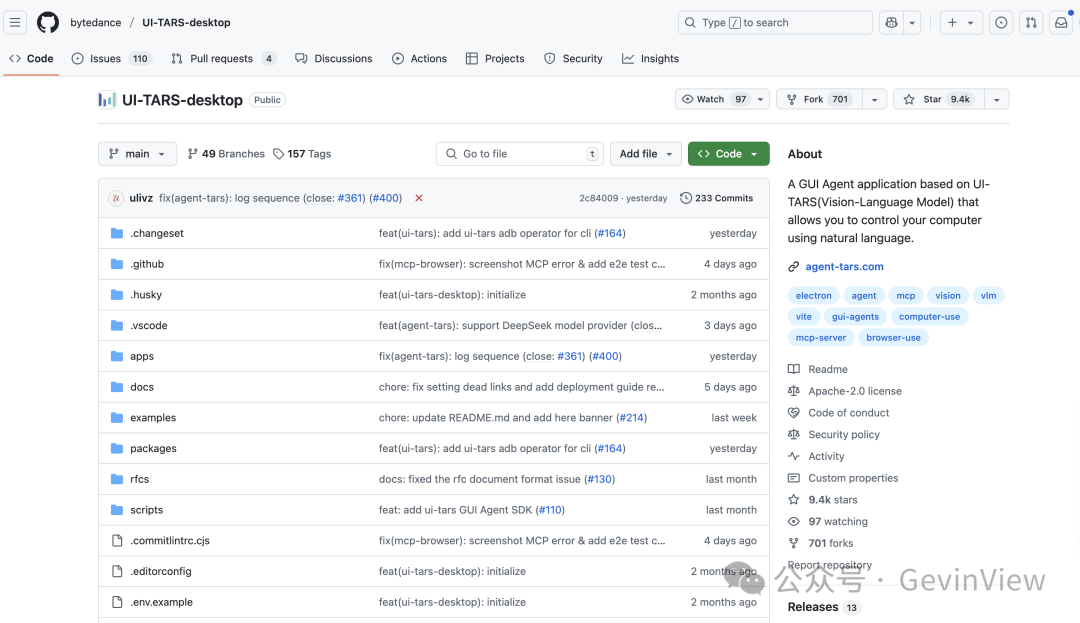The height and width of the screenshot is (623, 1080).
Task: Click the star icon beside 9.4k stars
Action: click(793, 500)
